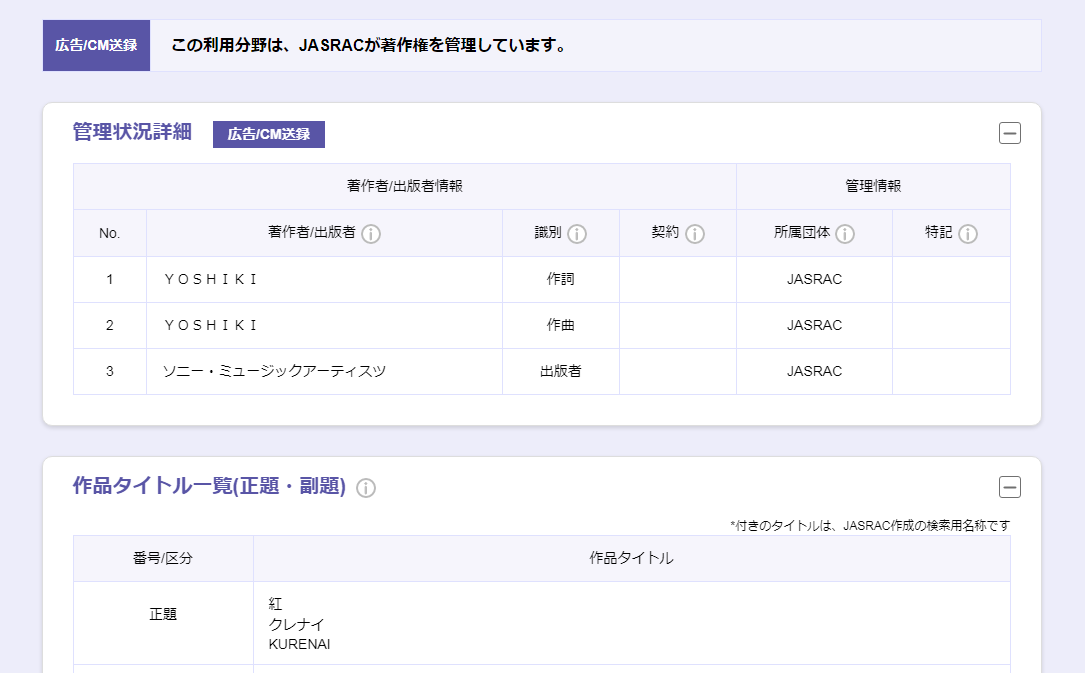Click info icon beside 著作者/出版者 header
The width and height of the screenshot is (1085, 673).
(x=371, y=234)
